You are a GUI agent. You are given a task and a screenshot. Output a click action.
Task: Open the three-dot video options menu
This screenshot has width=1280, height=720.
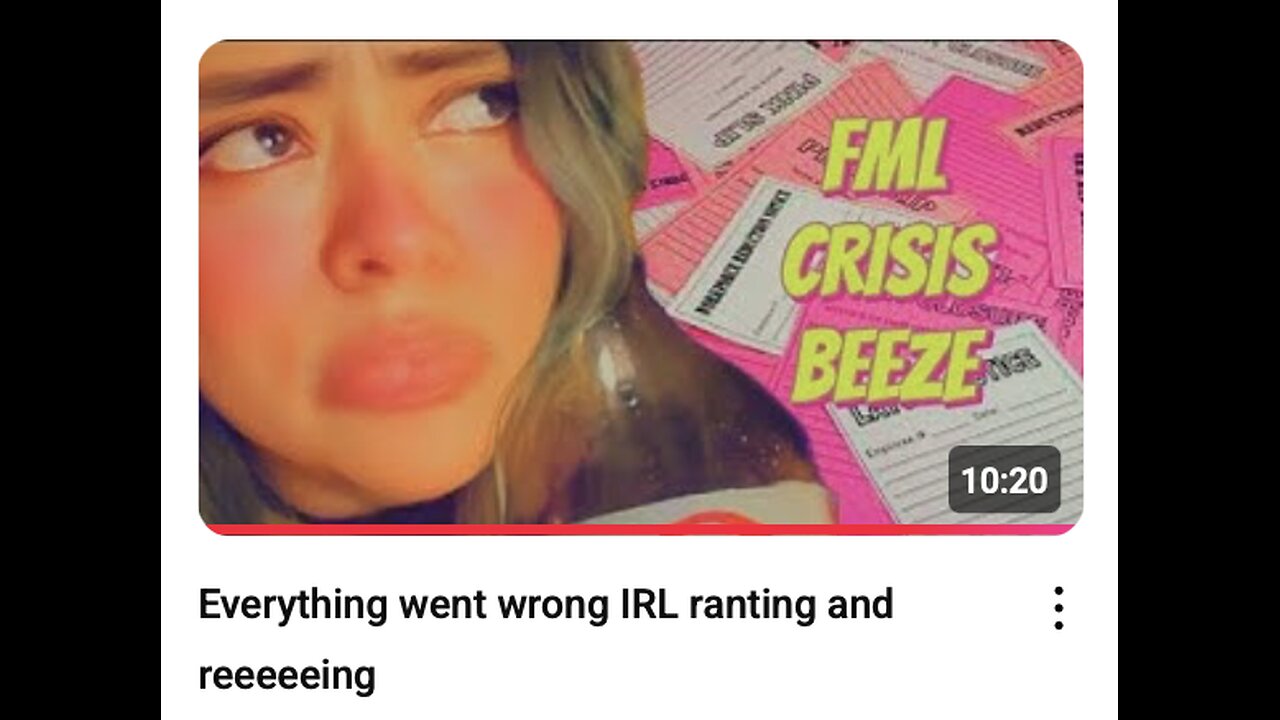[x=1058, y=608]
